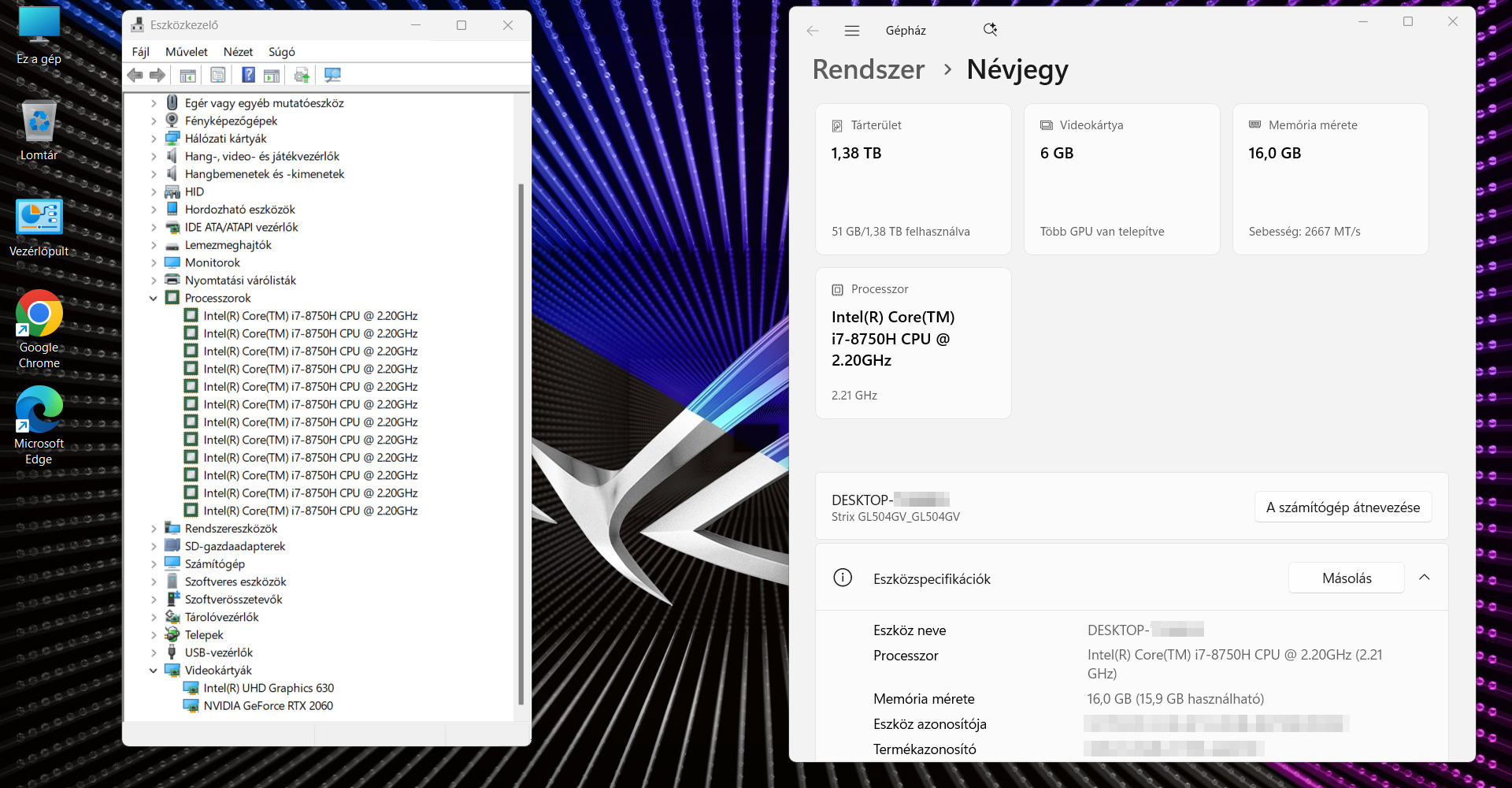This screenshot has height=788, width=1512.
Task: Select the Lomtár recycle bin icon
Action: [39, 131]
